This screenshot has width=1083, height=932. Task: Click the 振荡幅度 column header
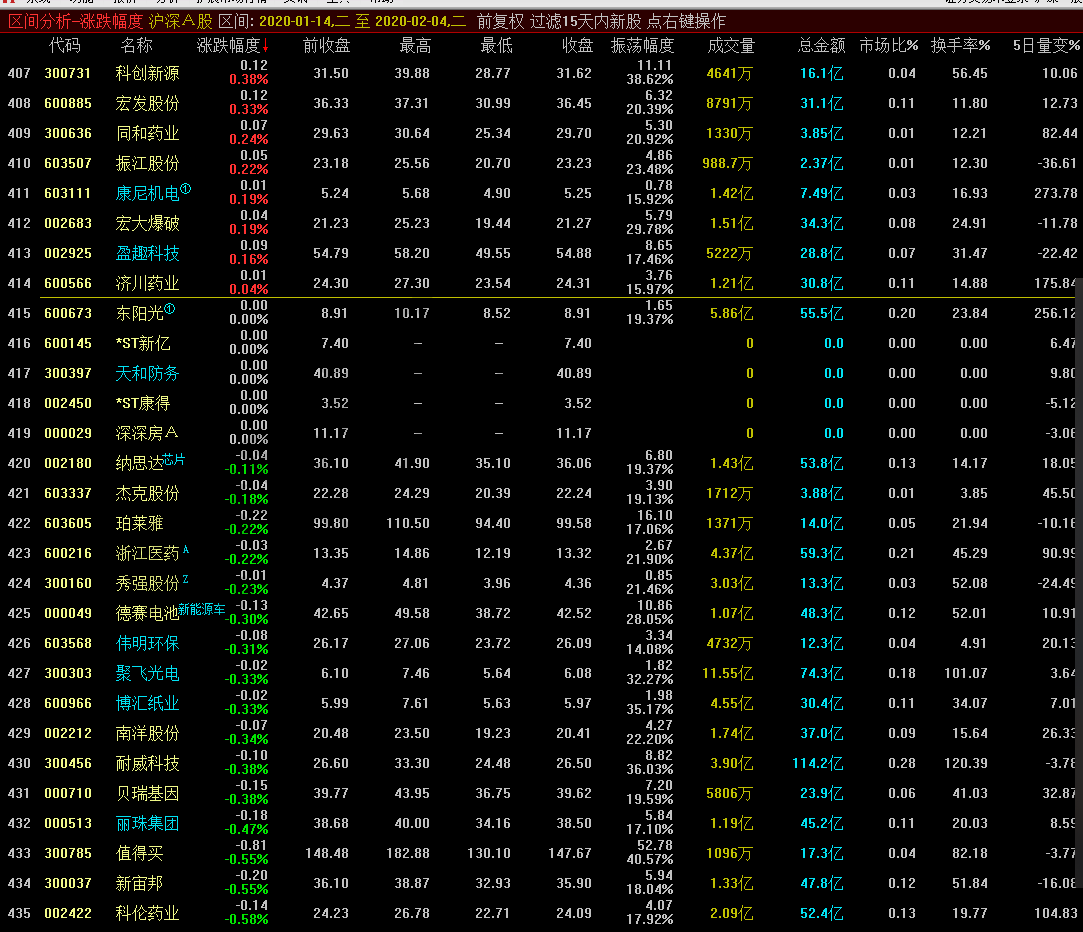tap(642, 46)
